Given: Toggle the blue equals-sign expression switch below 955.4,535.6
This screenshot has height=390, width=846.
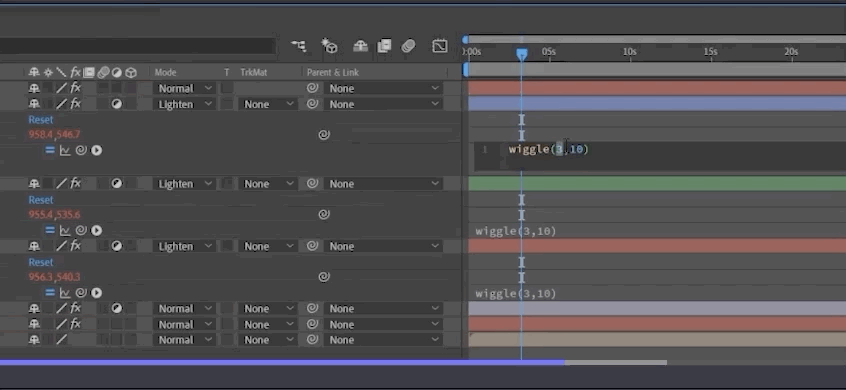Looking at the screenshot, I should point(50,230).
